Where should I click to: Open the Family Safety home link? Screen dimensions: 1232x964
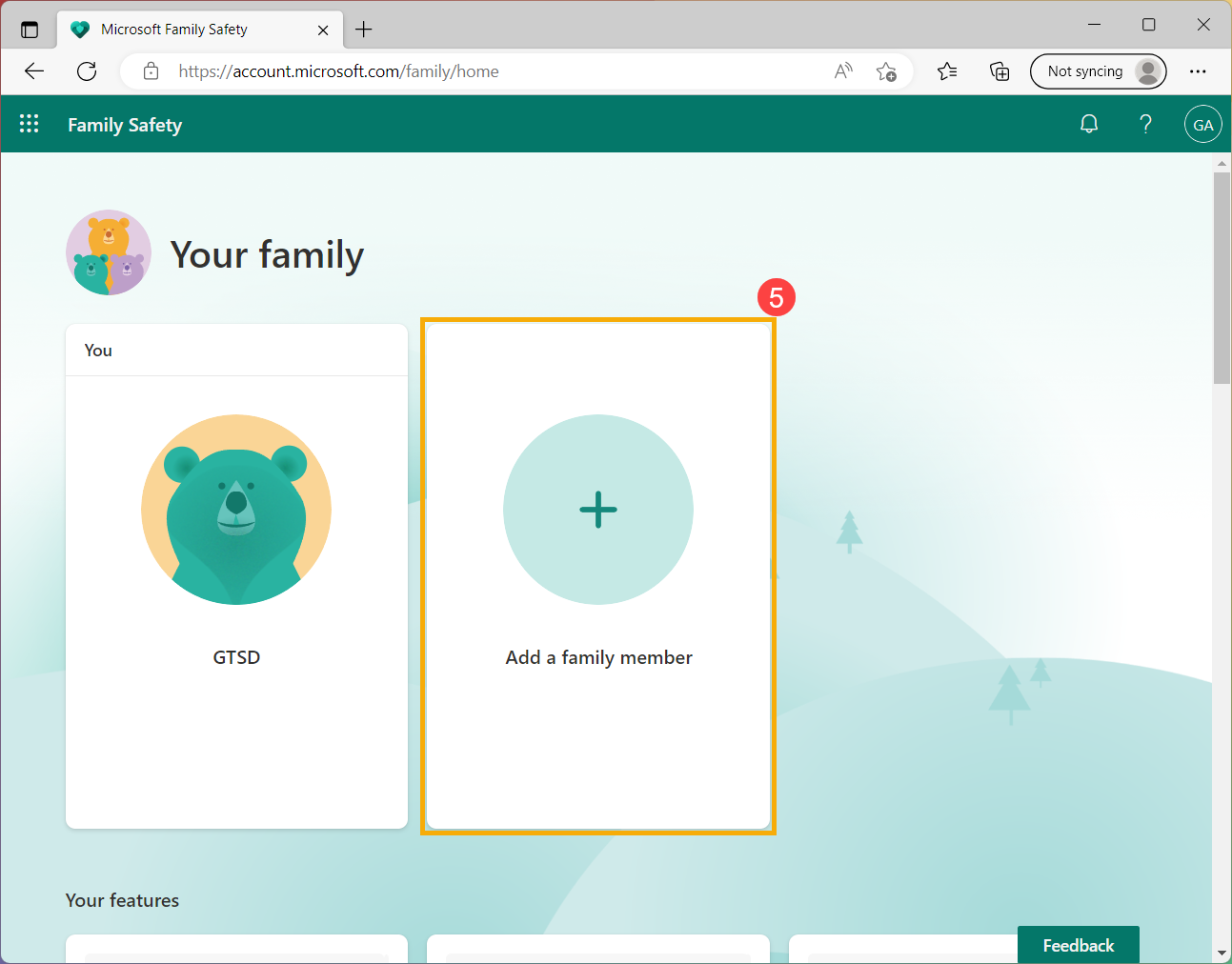coord(125,124)
